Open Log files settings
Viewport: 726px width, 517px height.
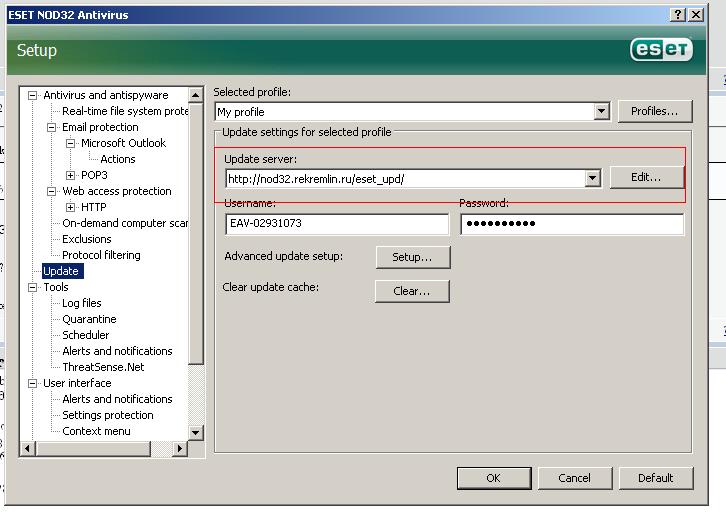[81, 303]
